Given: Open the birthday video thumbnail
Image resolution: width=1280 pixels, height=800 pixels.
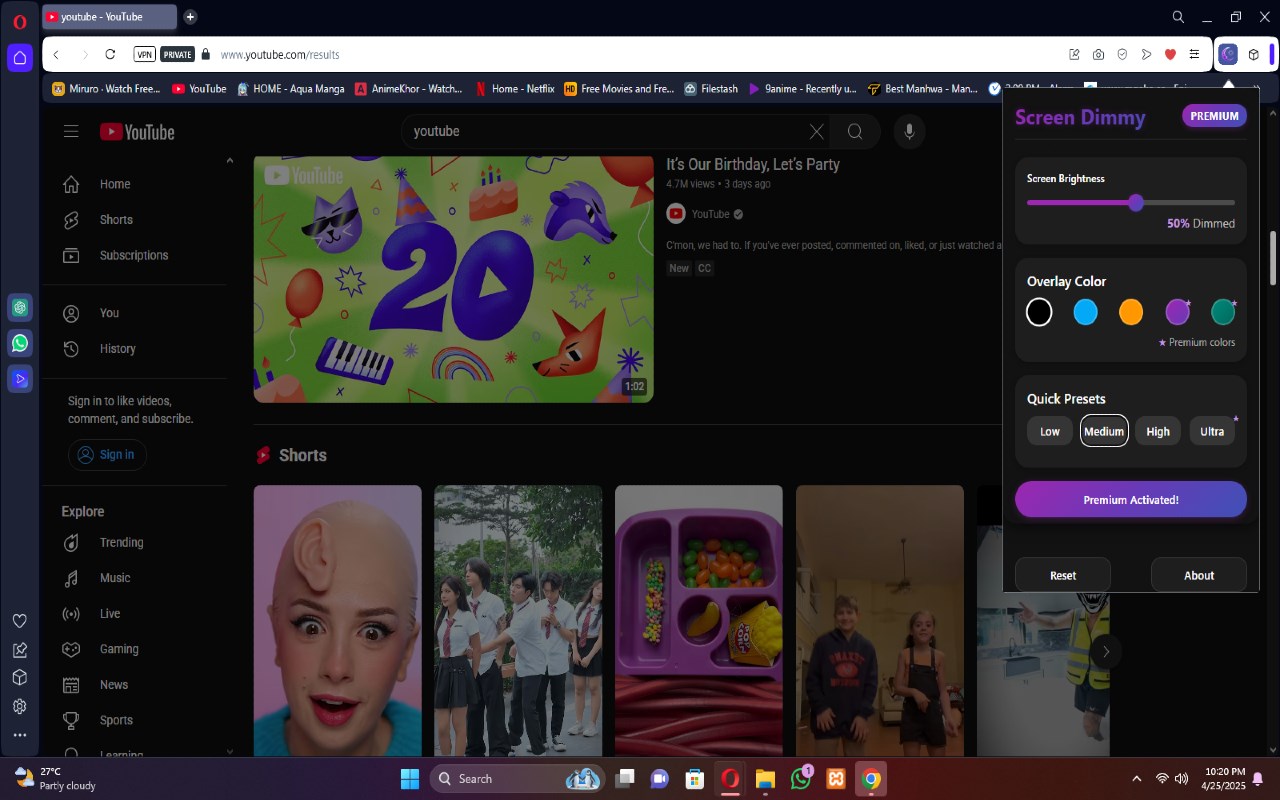Looking at the screenshot, I should [x=453, y=279].
